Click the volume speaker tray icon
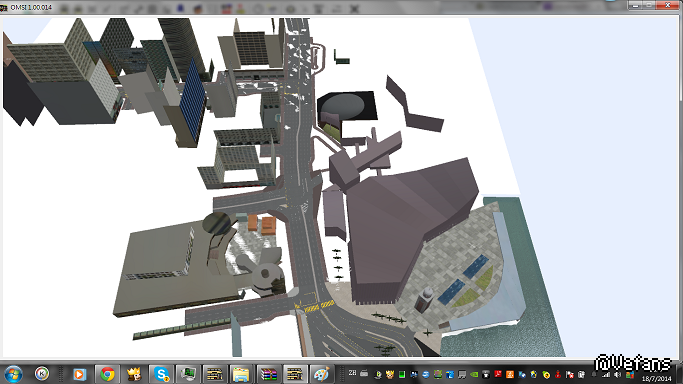The image size is (683, 384). (x=617, y=375)
